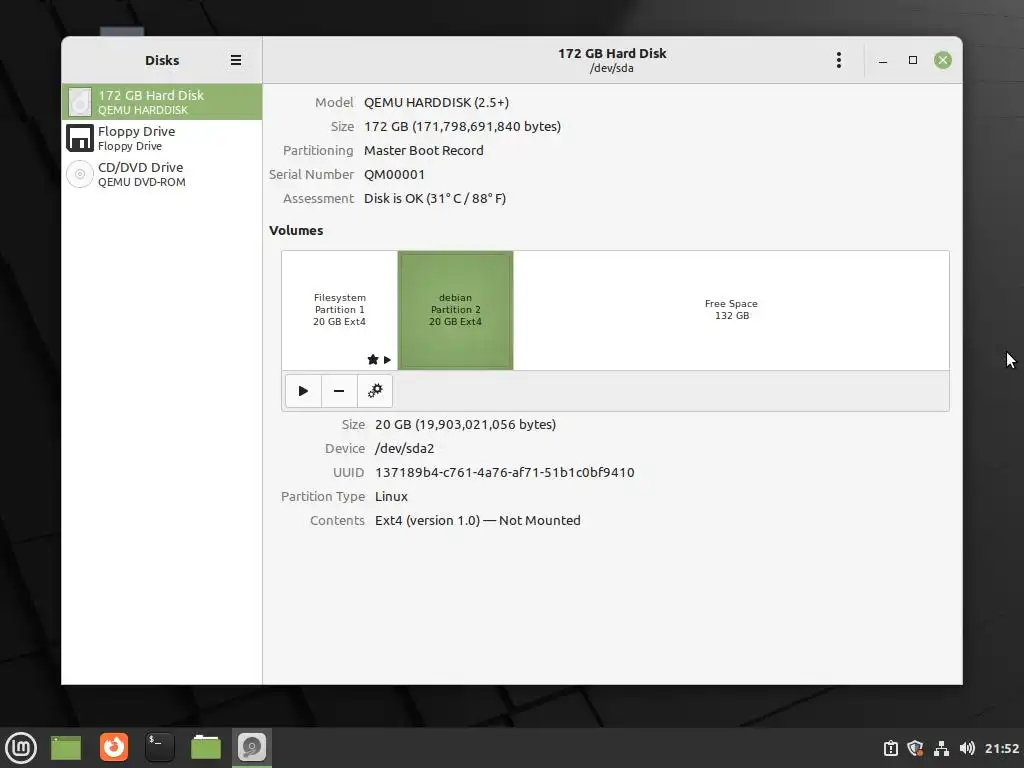Viewport: 1024px width, 768px height.
Task: Open the Disks application hamburger menu
Action: click(x=236, y=60)
